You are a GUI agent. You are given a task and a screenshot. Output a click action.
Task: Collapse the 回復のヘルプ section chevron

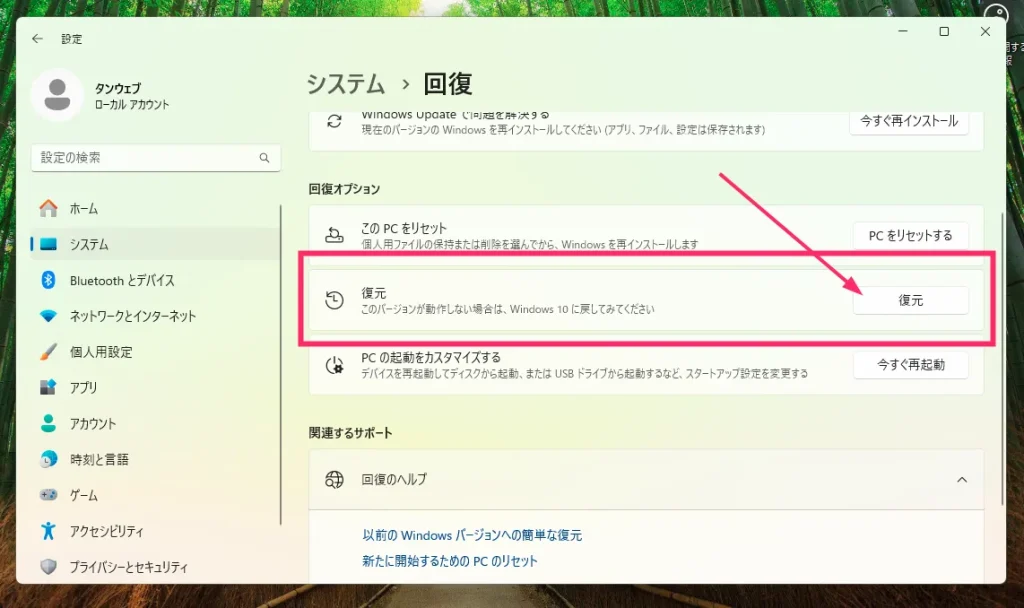click(962, 480)
